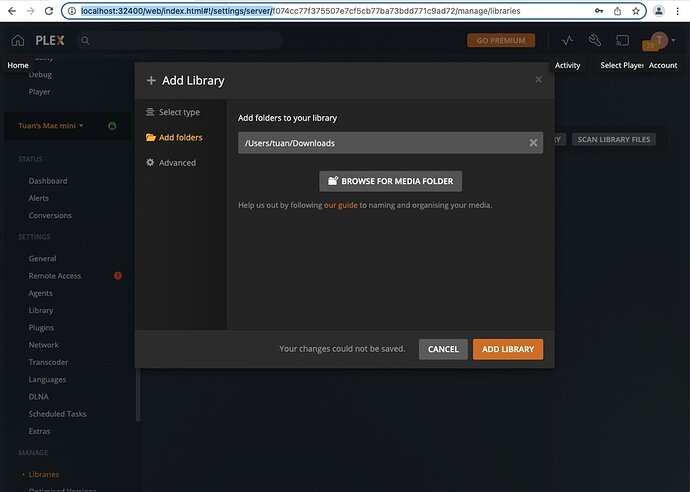Open Libraries under Manage
Screen dimensions: 690x492
pos(44,474)
